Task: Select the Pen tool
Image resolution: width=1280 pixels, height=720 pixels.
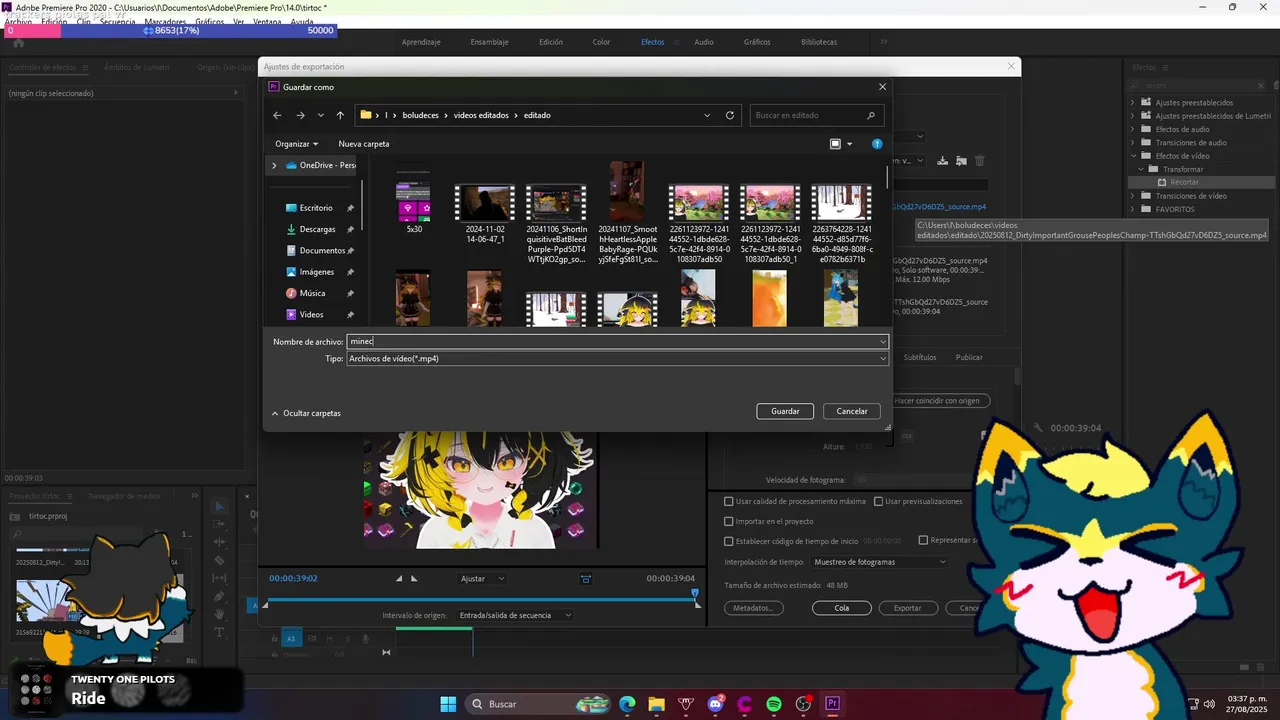Action: (219, 597)
